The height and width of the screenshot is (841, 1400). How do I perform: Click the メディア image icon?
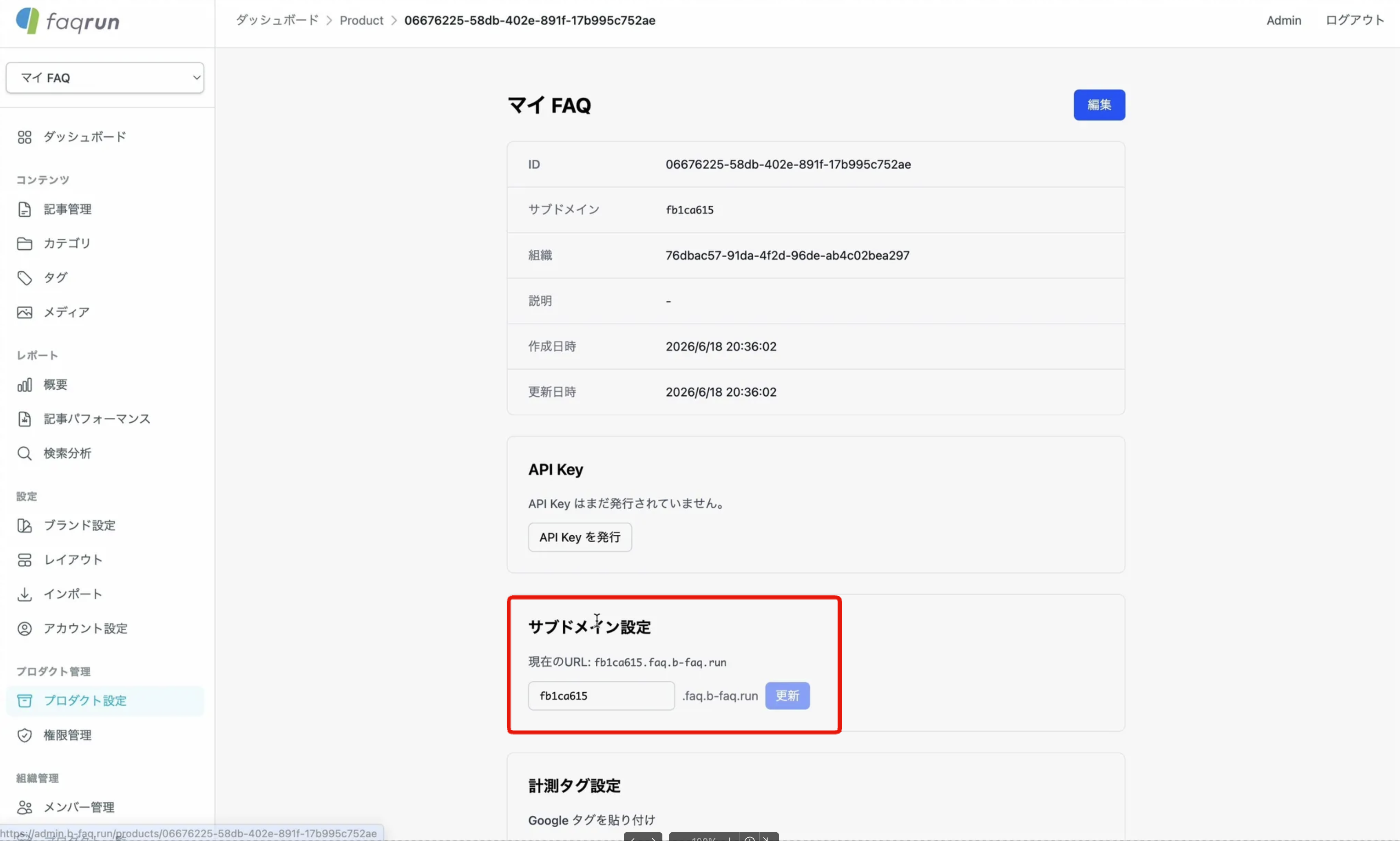pos(24,312)
